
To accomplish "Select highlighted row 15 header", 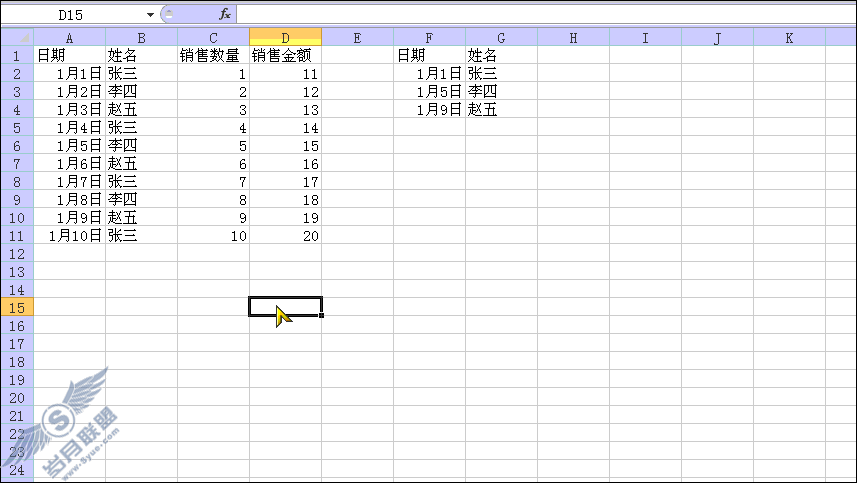I will 17,308.
